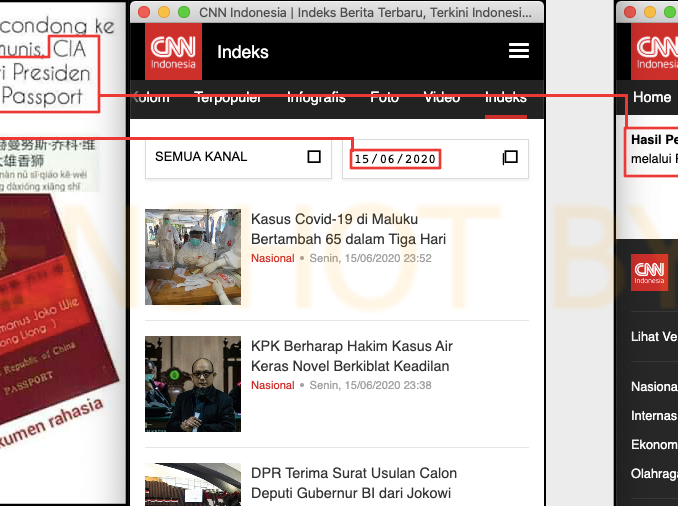Click Nasional link in right window footer
The width and height of the screenshot is (678, 506).
point(654,386)
